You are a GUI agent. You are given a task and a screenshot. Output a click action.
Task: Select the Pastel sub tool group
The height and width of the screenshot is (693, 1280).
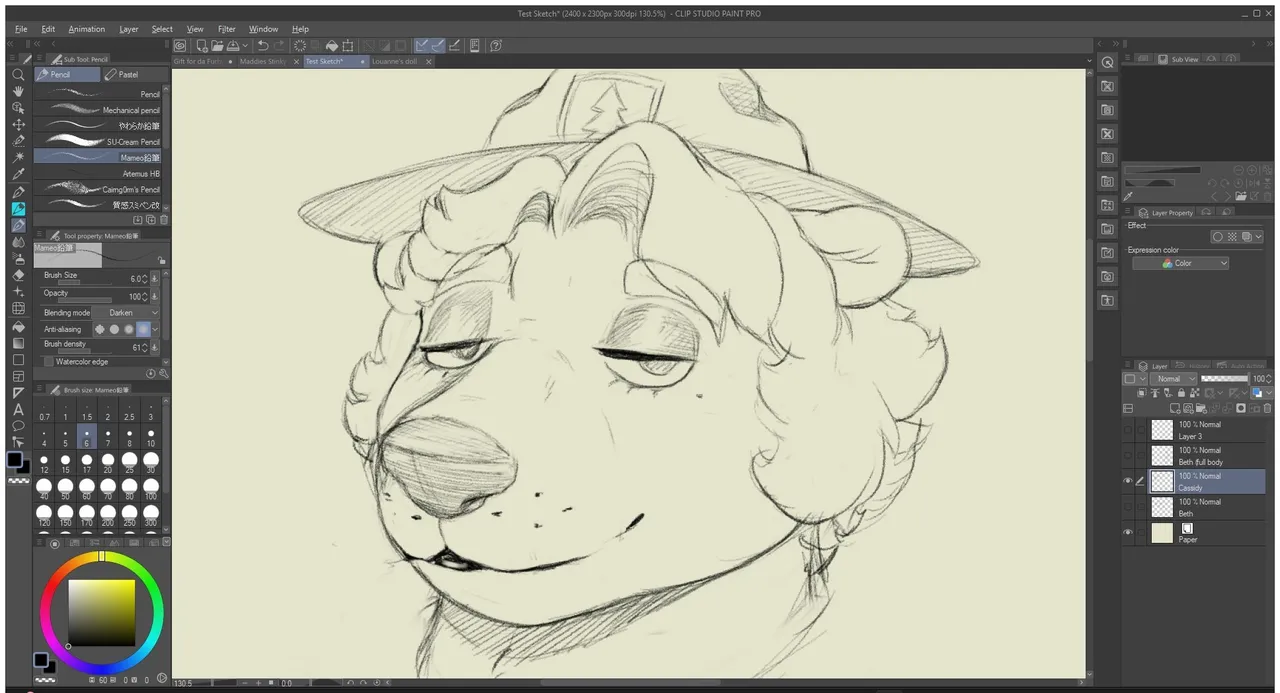(x=129, y=75)
